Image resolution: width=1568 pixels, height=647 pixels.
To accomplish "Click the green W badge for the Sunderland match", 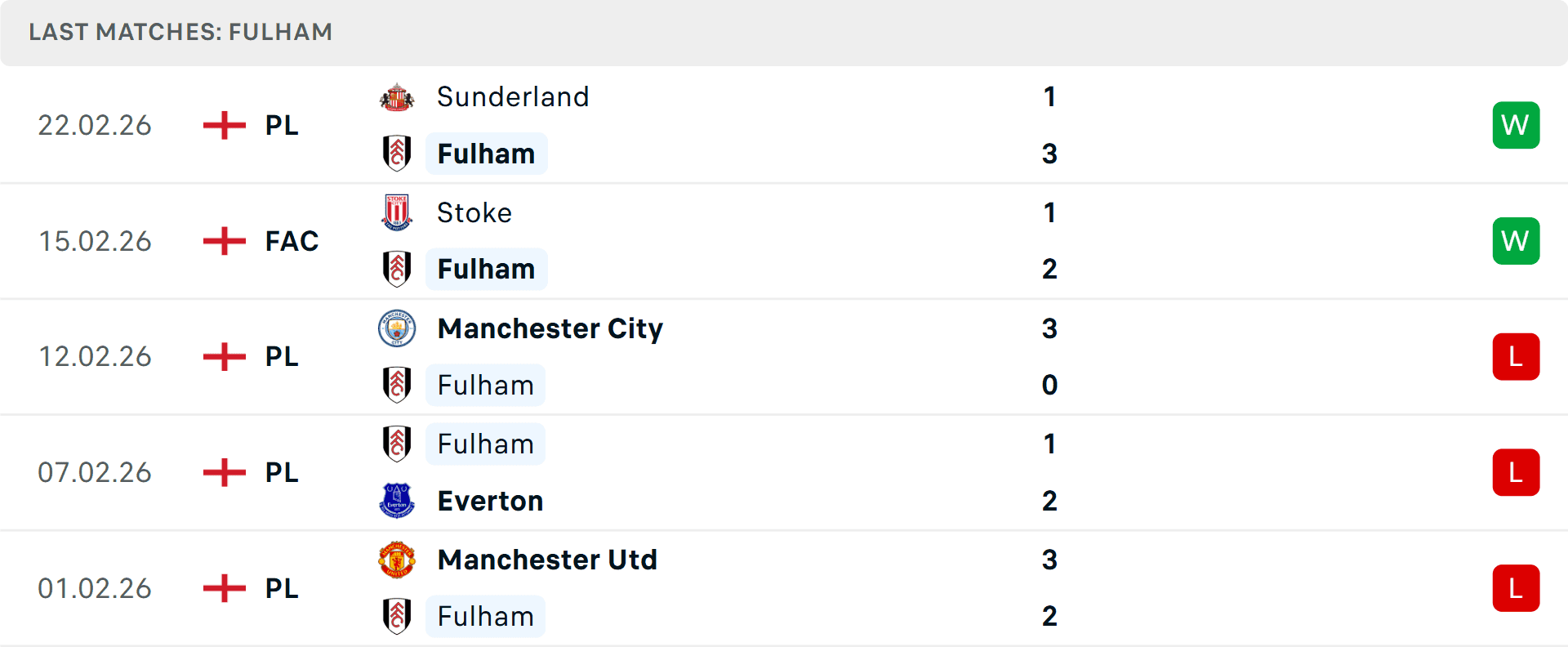I will point(1516,125).
